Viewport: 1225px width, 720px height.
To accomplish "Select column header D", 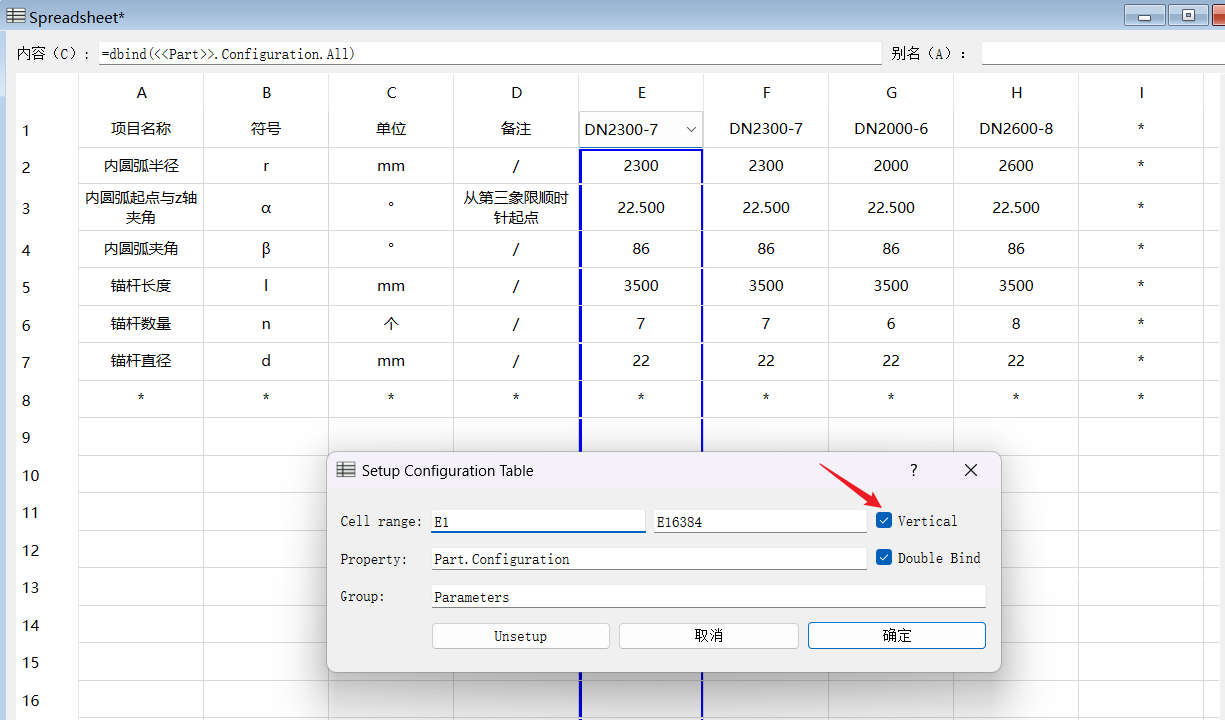I will [x=516, y=93].
